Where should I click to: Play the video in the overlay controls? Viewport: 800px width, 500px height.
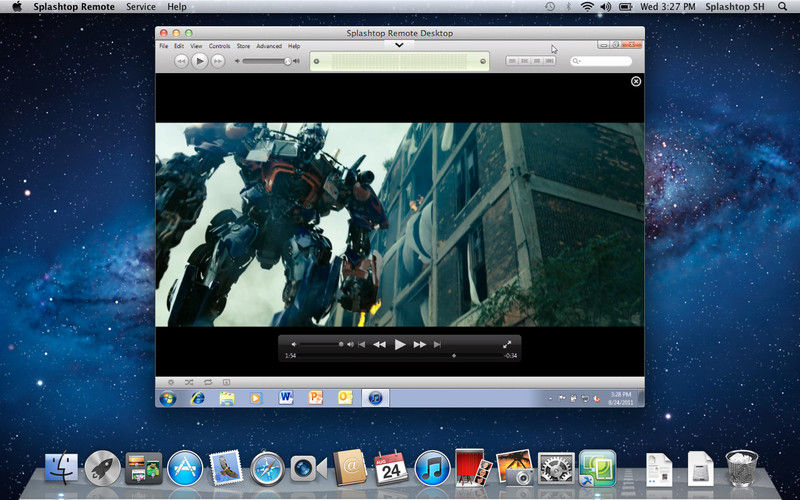point(400,345)
